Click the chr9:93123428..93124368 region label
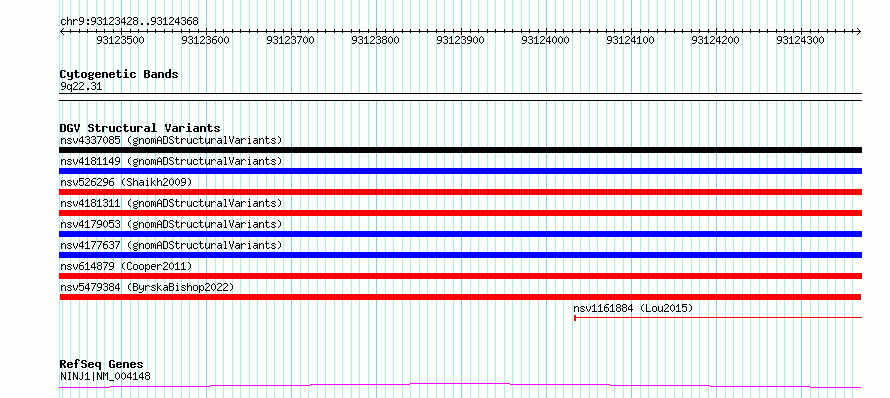Viewport: 890px width, 398px height. pos(129,22)
